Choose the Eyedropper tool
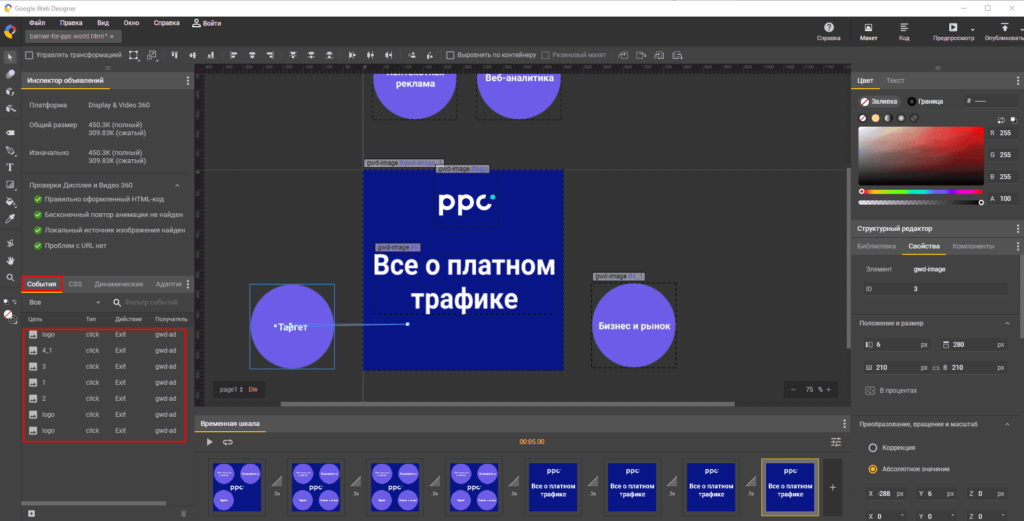Image resolution: width=1024 pixels, height=521 pixels. [x=10, y=217]
